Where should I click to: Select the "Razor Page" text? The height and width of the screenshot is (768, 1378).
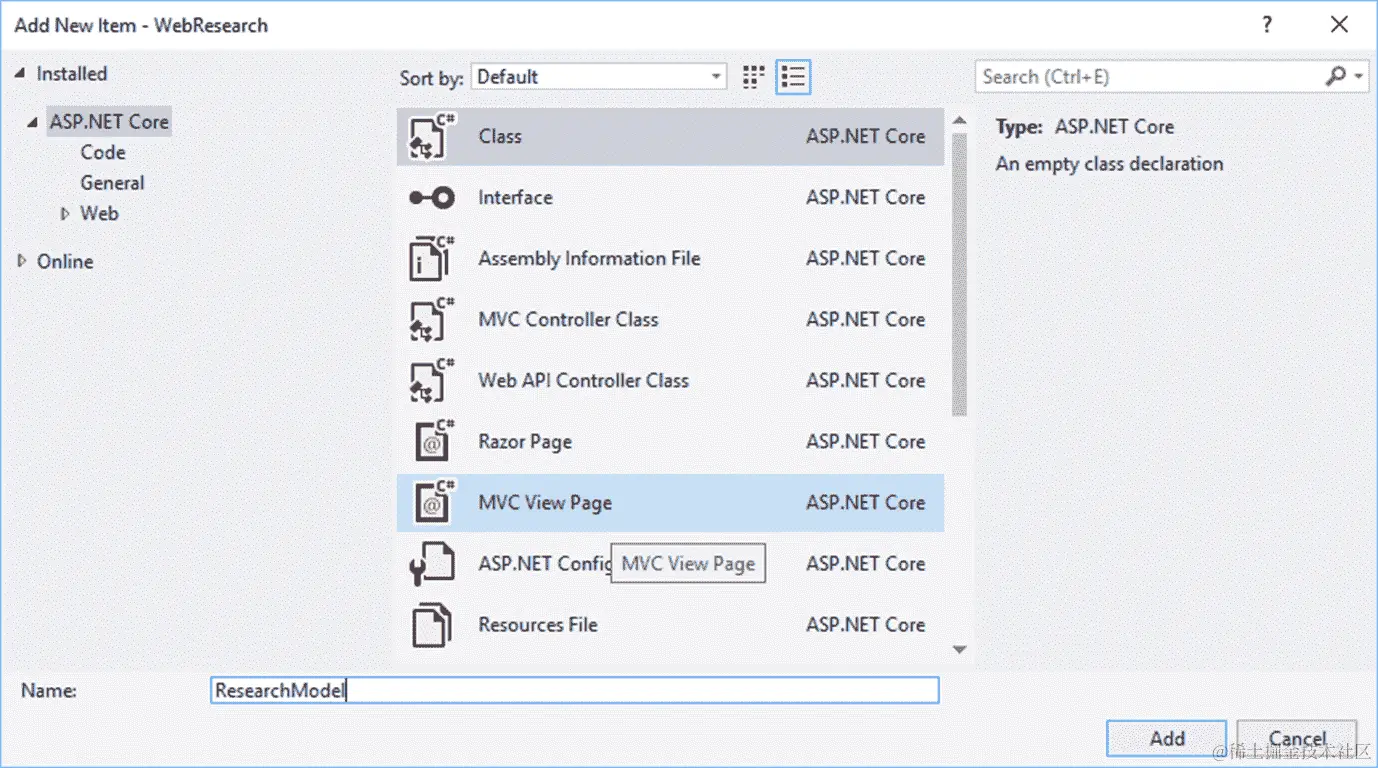click(x=525, y=441)
